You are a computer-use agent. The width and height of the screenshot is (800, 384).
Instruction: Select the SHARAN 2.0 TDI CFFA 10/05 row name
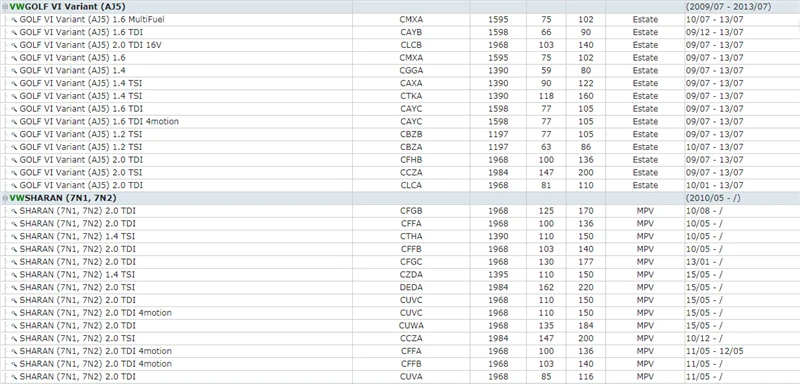click(x=78, y=223)
